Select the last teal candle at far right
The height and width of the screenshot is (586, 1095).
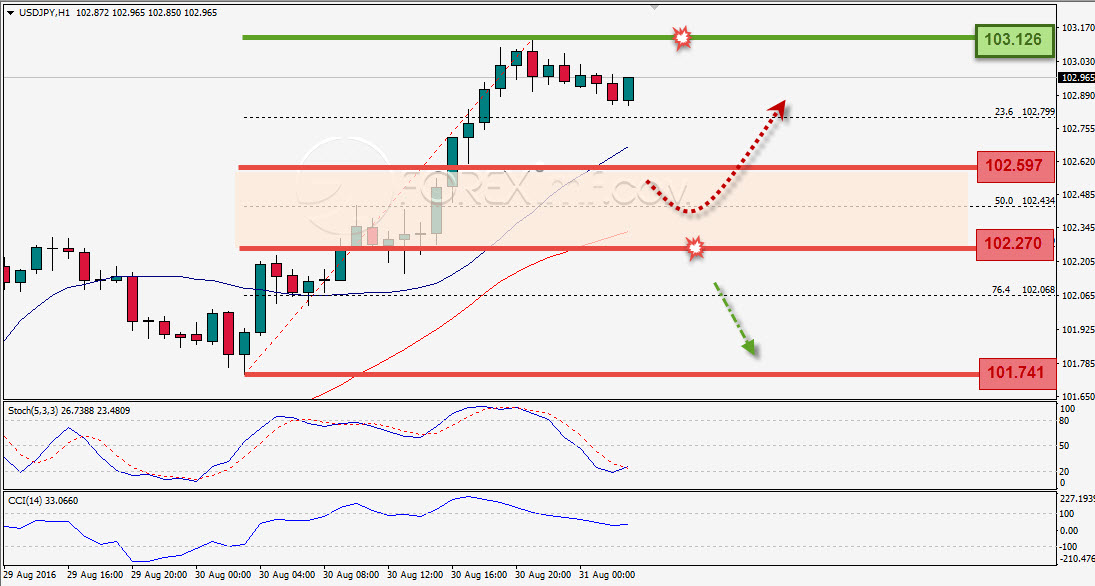629,89
